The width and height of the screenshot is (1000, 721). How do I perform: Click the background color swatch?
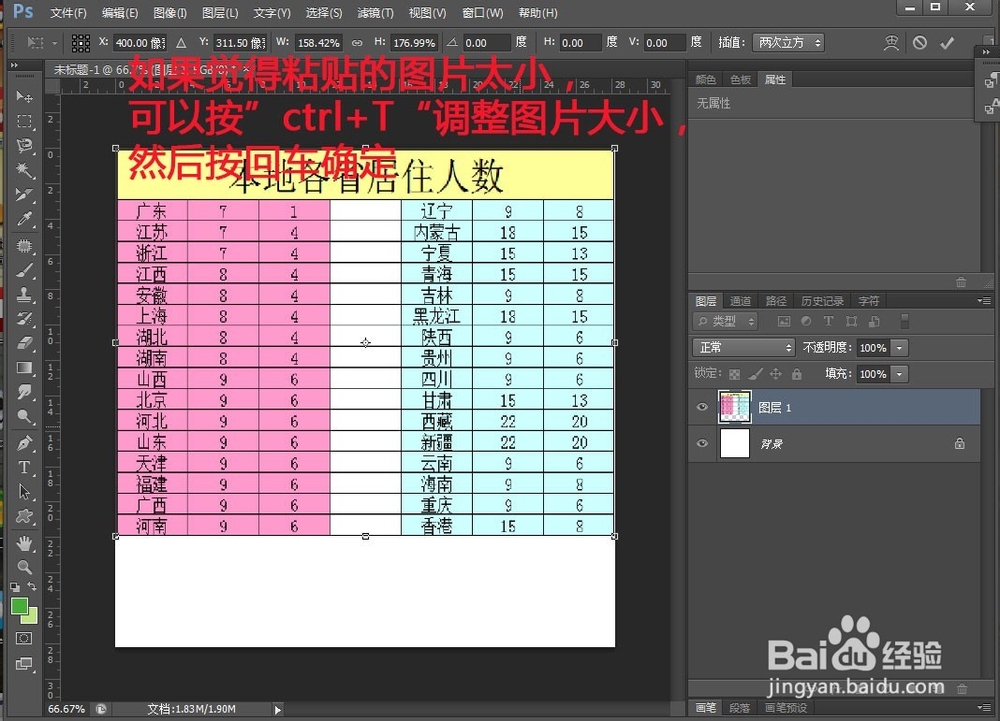[31, 616]
